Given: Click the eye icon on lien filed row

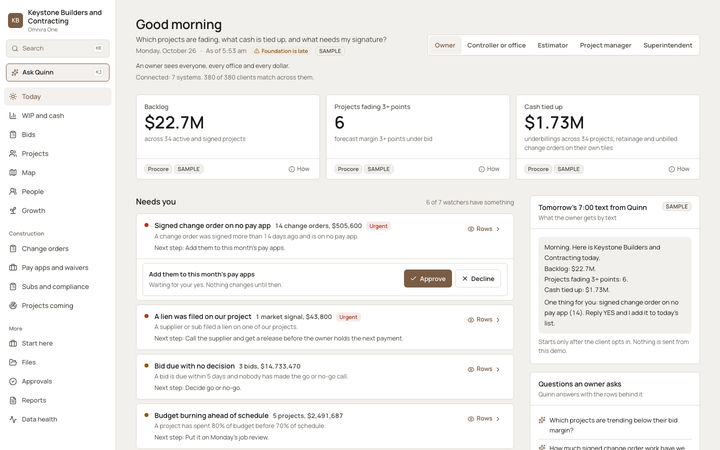Looking at the screenshot, I should click(470, 320).
